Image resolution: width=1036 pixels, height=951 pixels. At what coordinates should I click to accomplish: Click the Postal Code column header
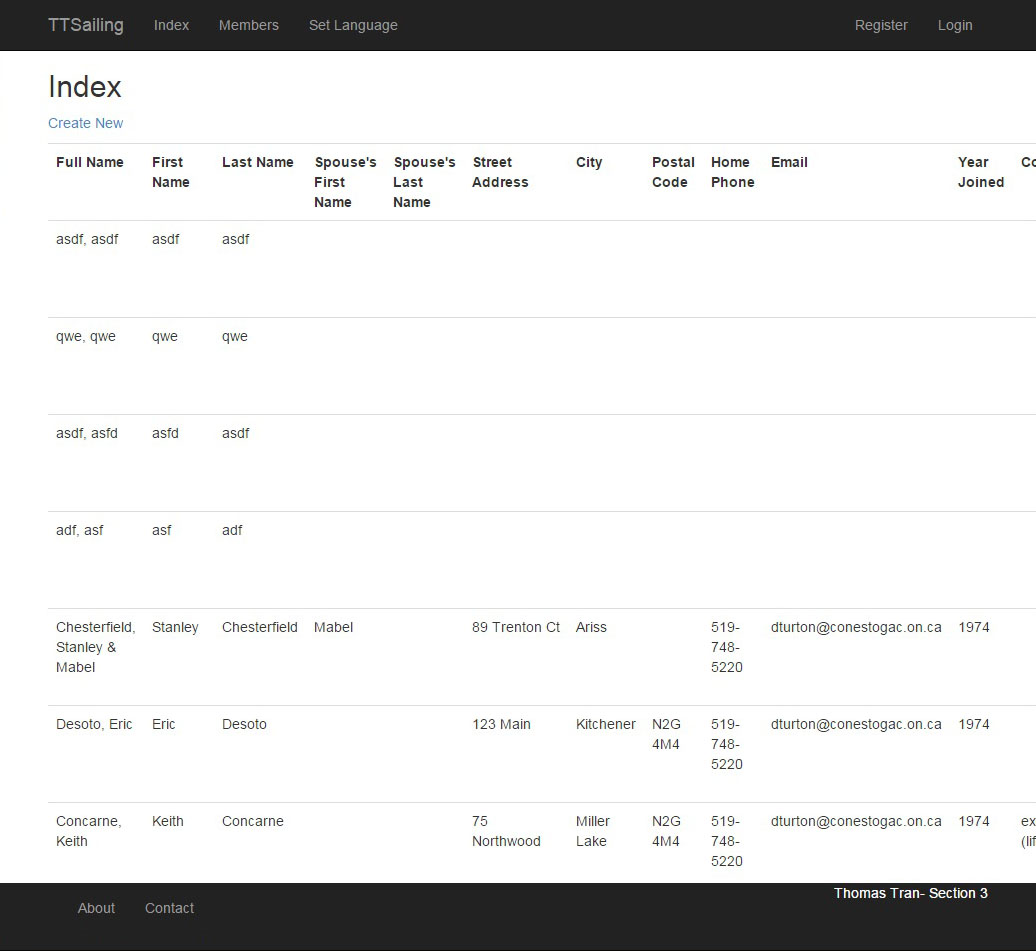click(673, 172)
